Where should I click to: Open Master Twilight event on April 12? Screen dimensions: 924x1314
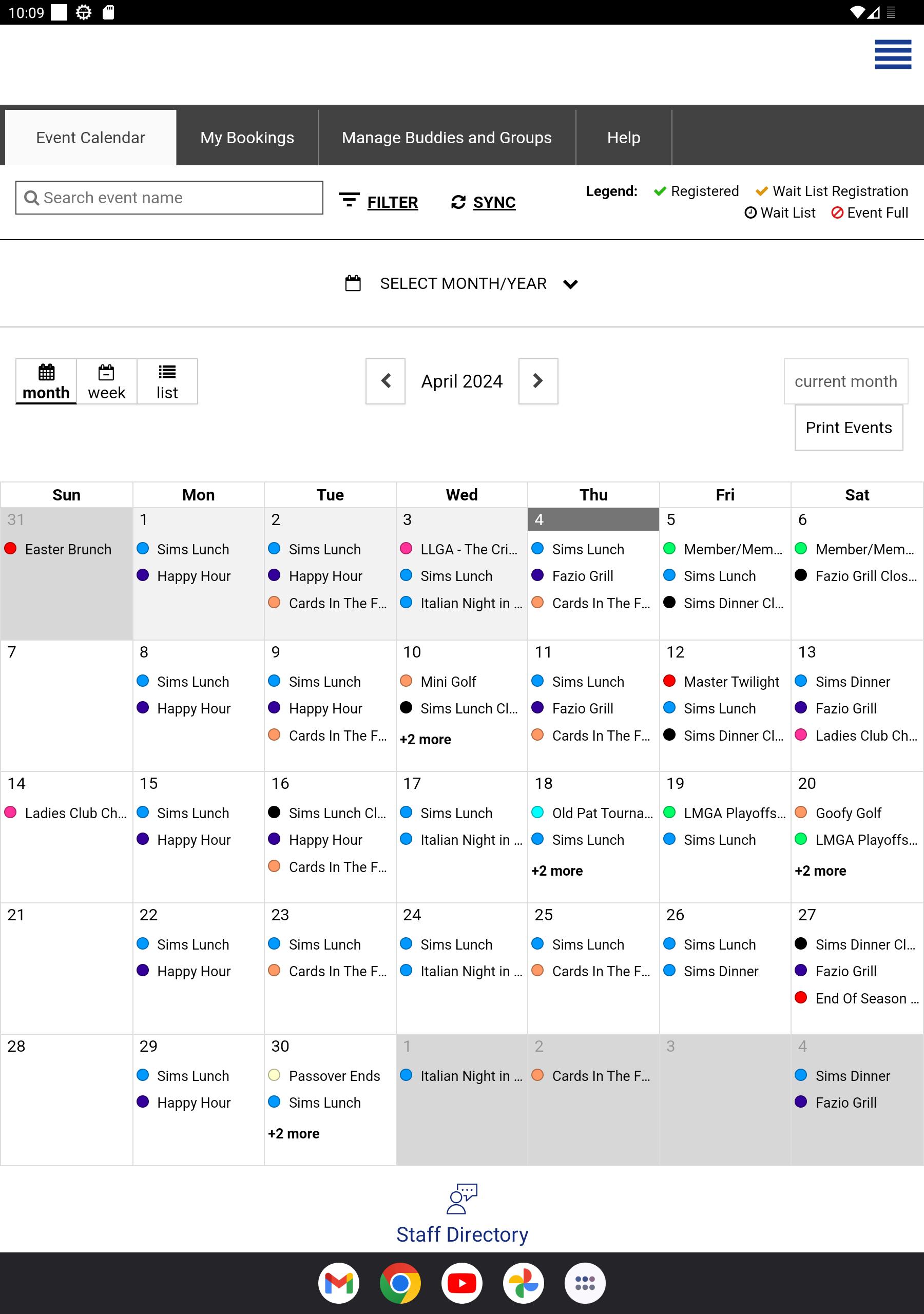(x=731, y=682)
